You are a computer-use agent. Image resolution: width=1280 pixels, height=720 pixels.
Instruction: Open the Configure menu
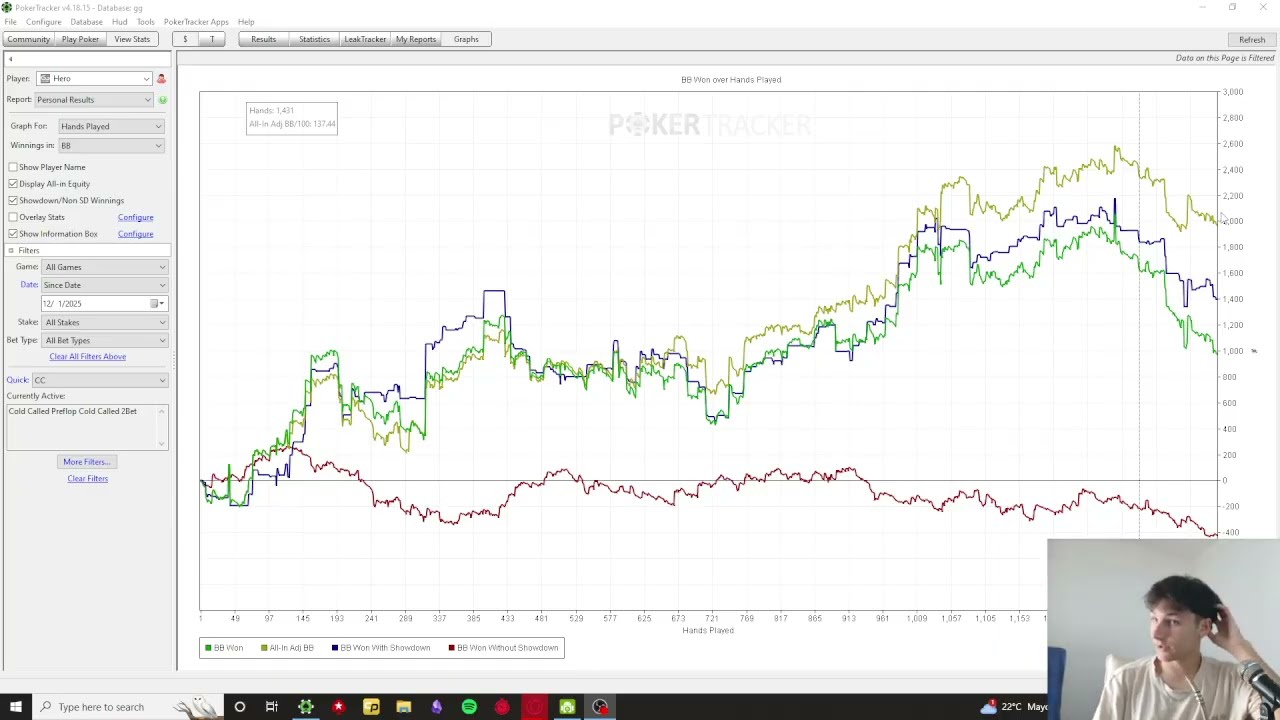(x=44, y=22)
